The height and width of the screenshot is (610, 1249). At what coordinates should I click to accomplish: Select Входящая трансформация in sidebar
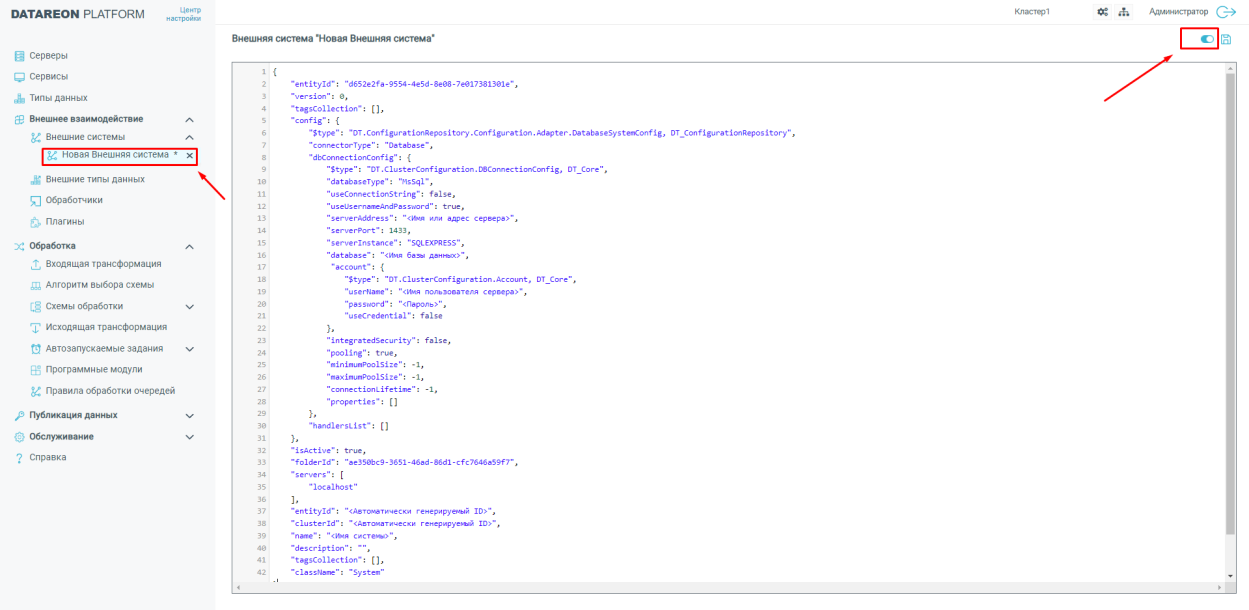103,264
